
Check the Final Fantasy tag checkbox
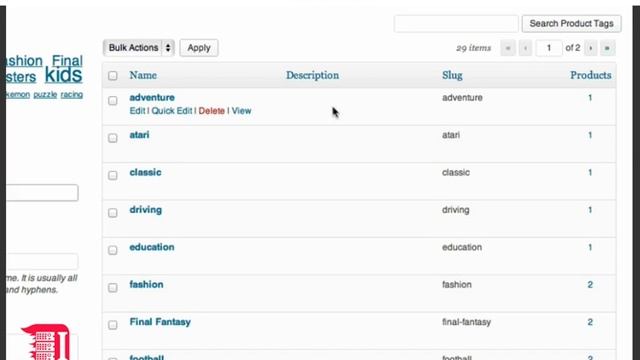click(x=113, y=325)
